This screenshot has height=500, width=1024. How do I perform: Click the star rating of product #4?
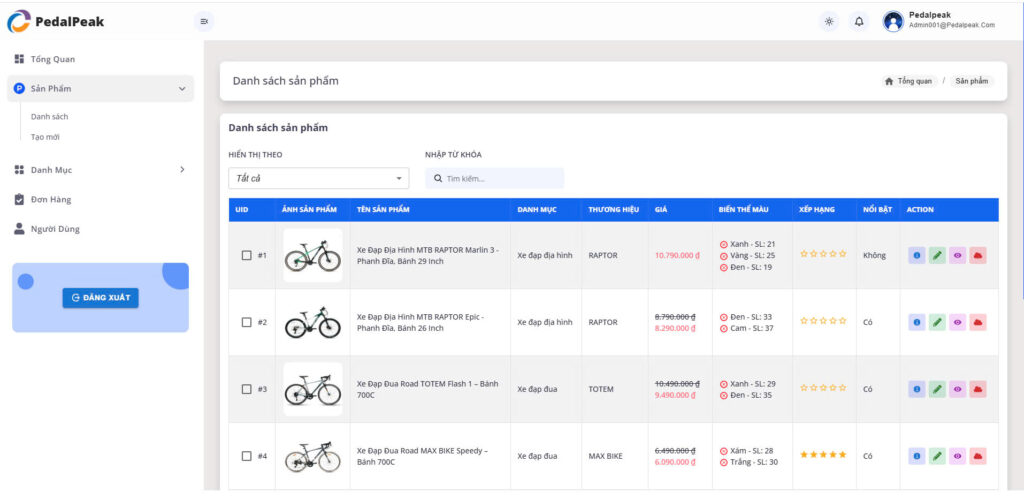823,454
